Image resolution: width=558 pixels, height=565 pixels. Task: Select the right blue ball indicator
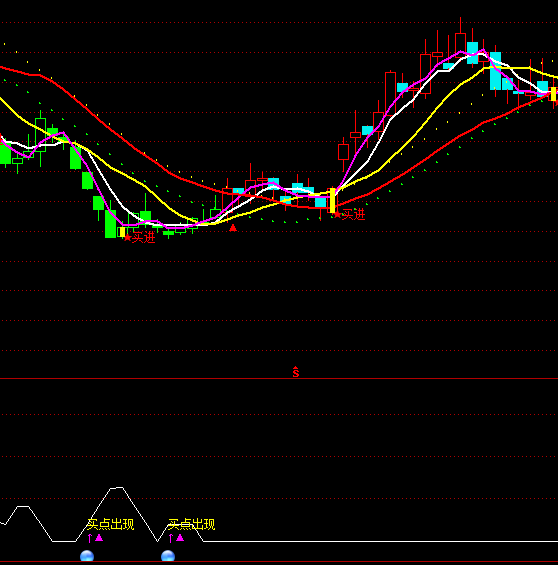[168, 556]
